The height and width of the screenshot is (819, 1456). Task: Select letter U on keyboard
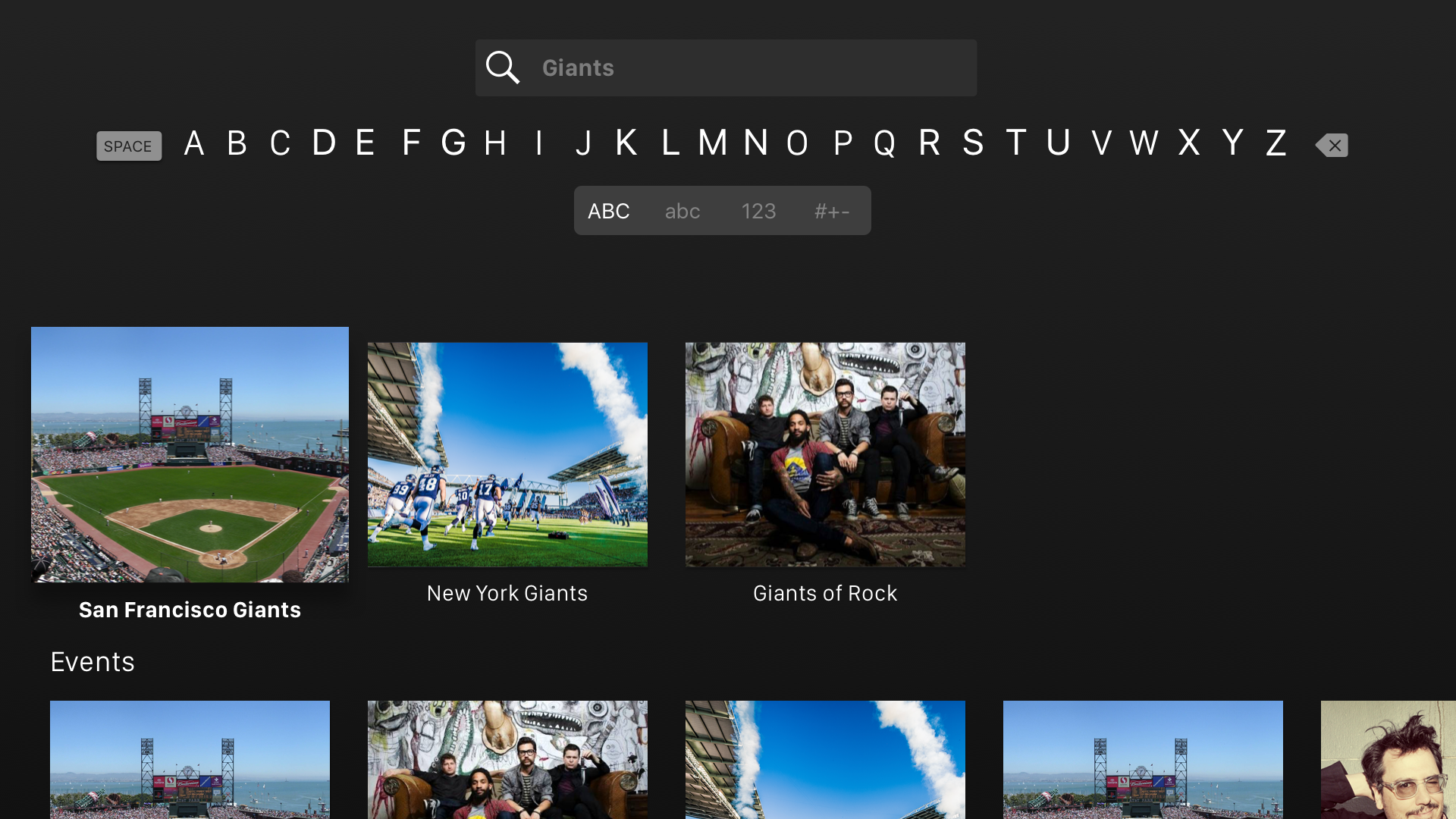coord(1059,143)
